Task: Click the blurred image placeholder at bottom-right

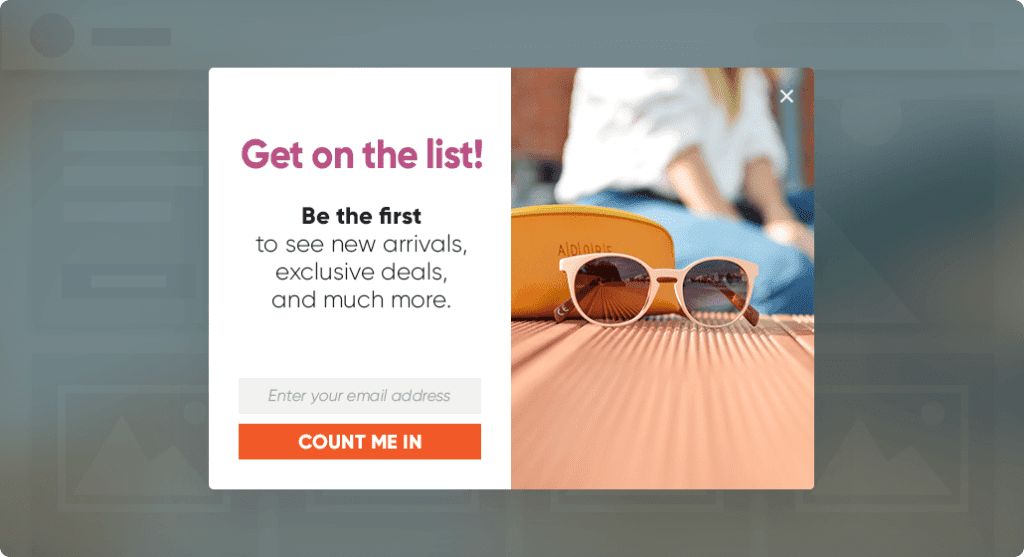Action: tap(891, 448)
